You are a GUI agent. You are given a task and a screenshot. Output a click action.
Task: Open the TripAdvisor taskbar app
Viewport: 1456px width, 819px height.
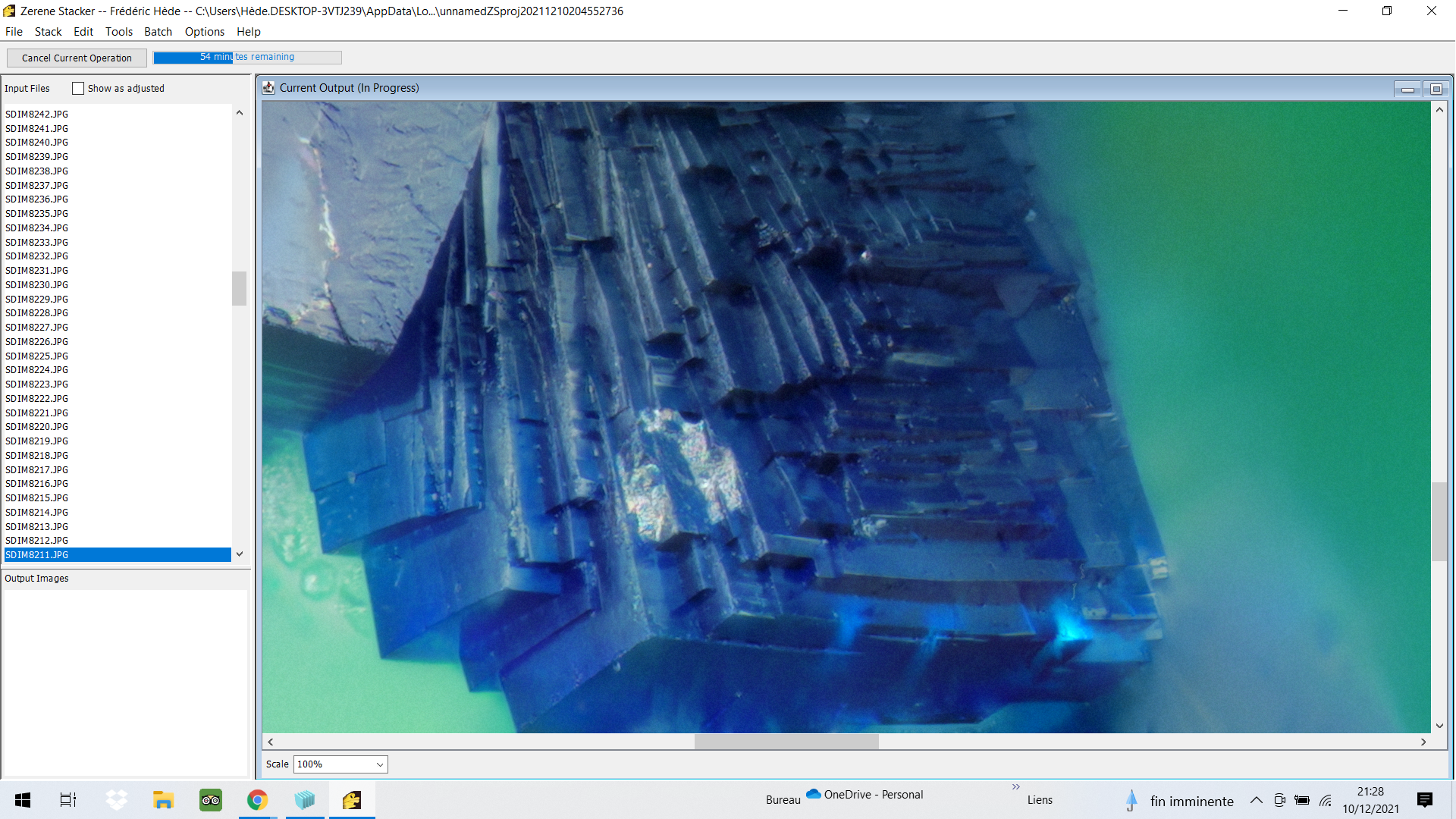point(210,800)
